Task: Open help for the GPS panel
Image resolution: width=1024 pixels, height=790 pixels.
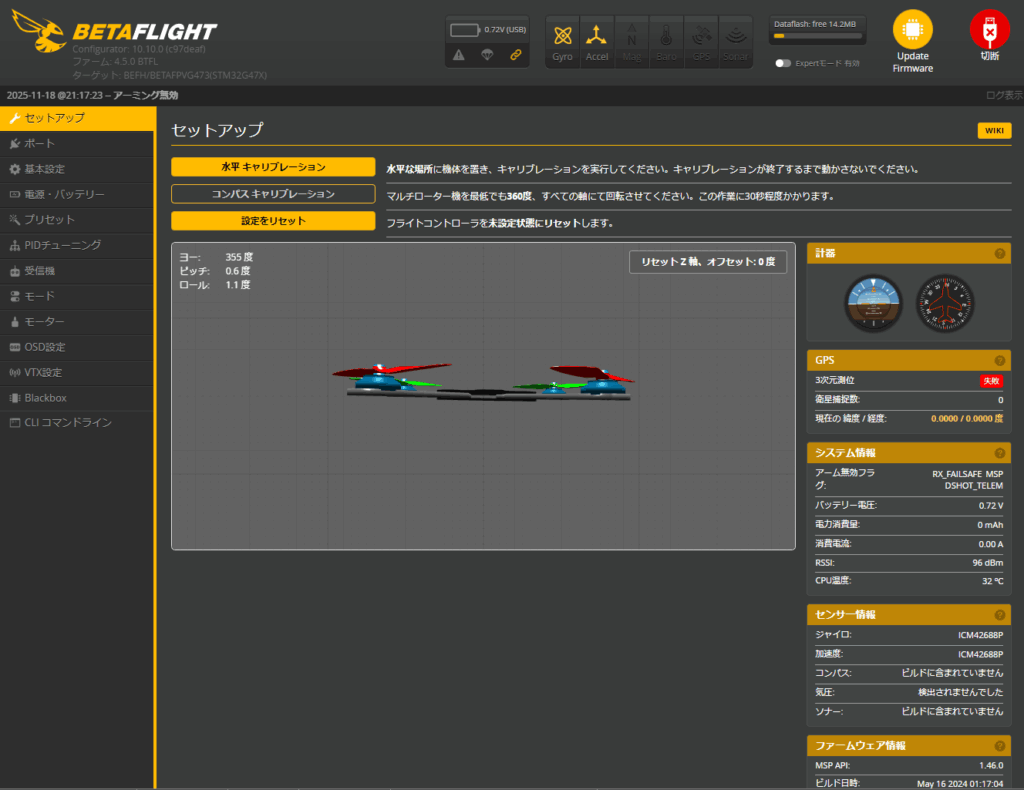Action: coord(999,360)
